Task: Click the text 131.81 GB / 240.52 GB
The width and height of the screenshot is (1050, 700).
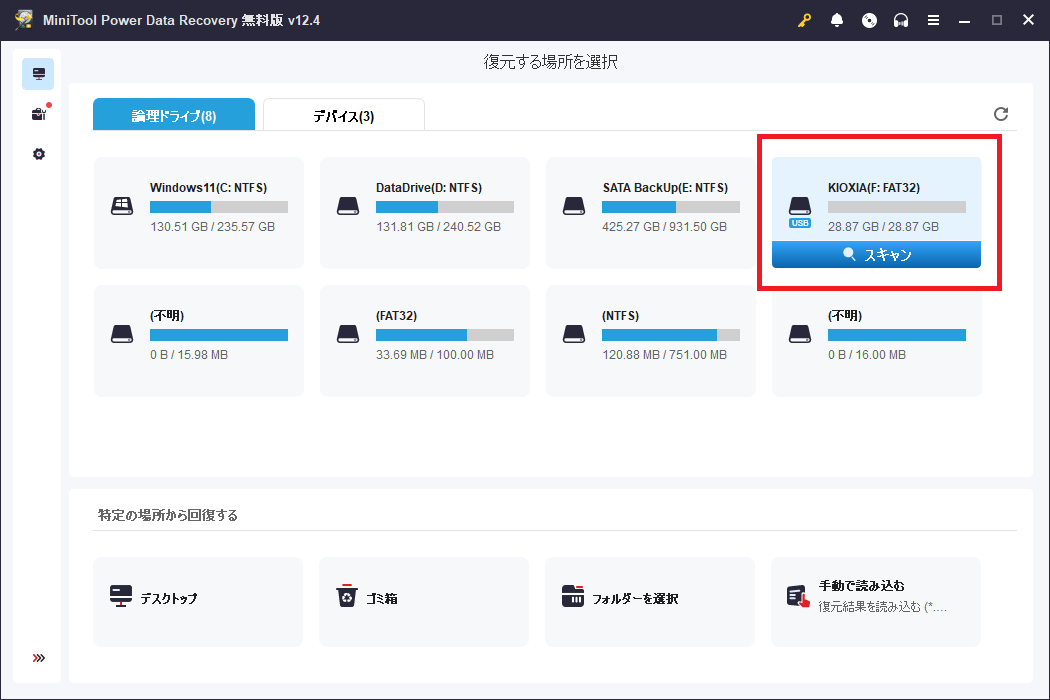Action: 438,226
